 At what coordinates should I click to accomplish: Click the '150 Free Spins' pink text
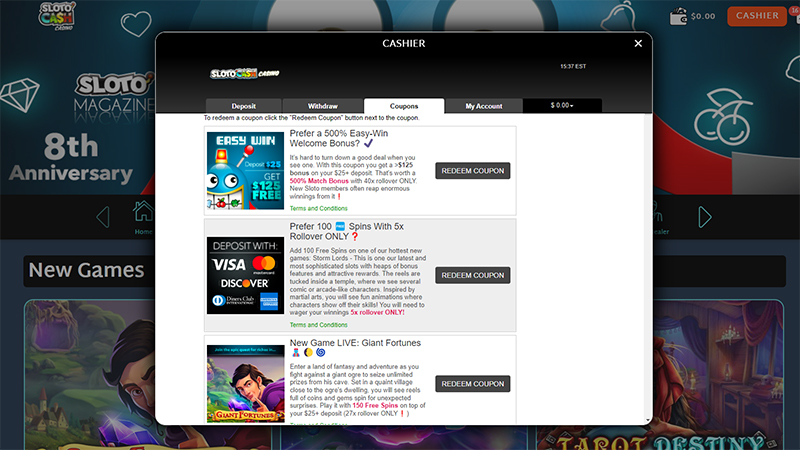point(375,406)
